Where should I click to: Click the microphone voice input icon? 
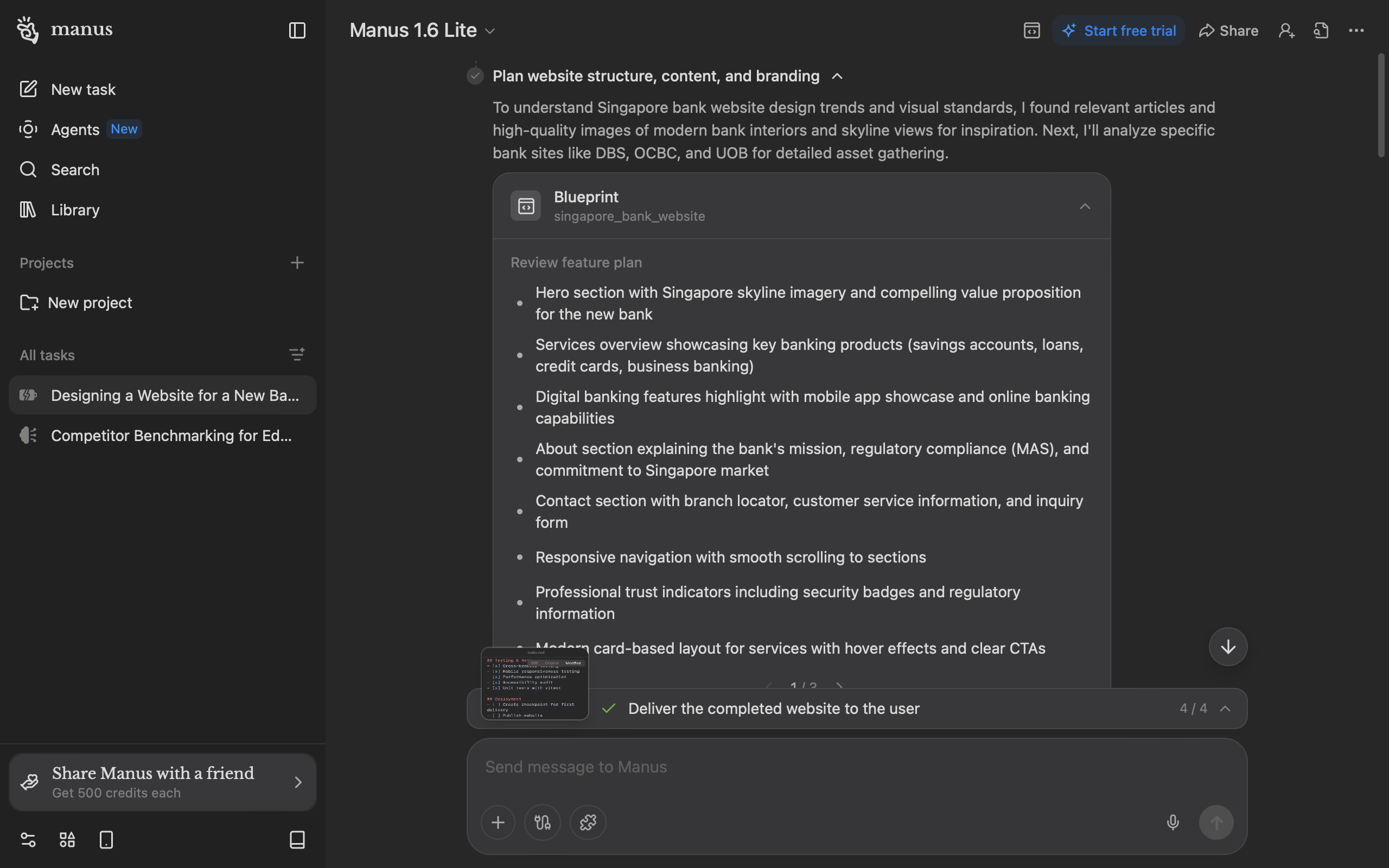point(1173,822)
